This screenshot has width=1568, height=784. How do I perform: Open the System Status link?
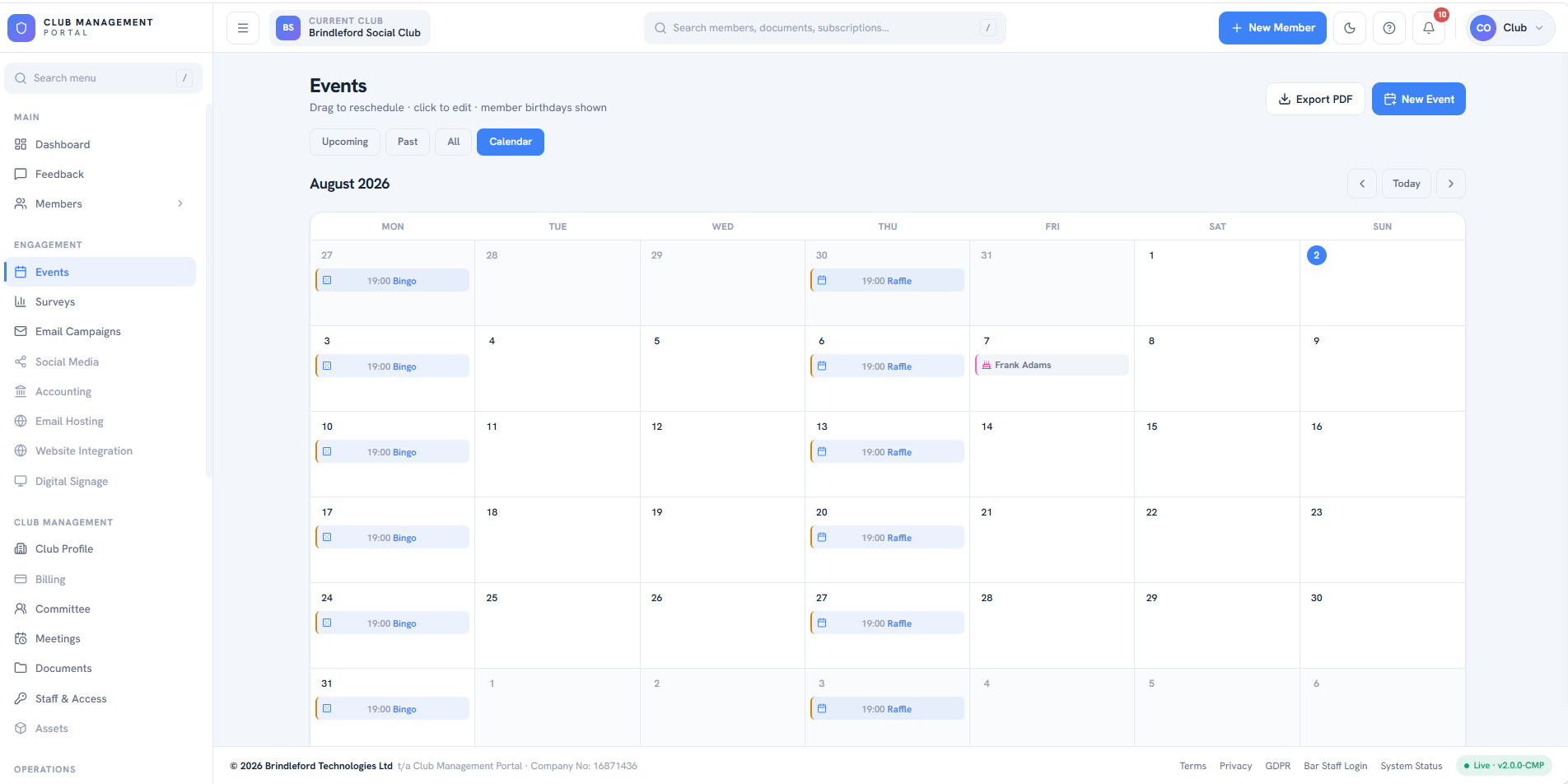point(1411,766)
